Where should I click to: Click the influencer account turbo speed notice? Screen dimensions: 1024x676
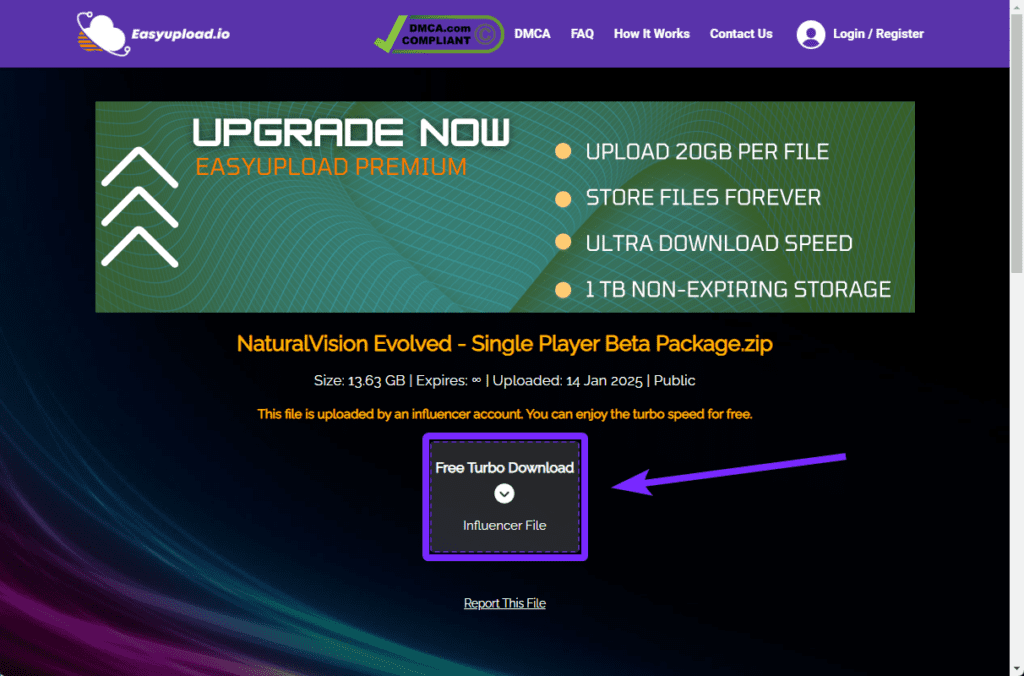coord(505,414)
